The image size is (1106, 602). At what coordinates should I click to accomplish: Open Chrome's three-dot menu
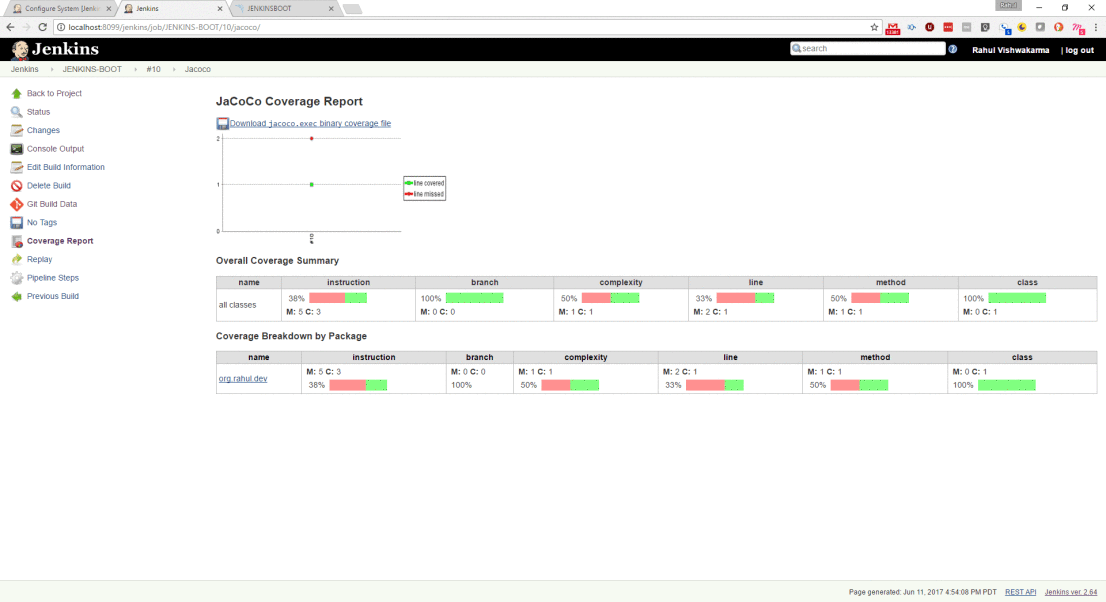coord(1097,29)
